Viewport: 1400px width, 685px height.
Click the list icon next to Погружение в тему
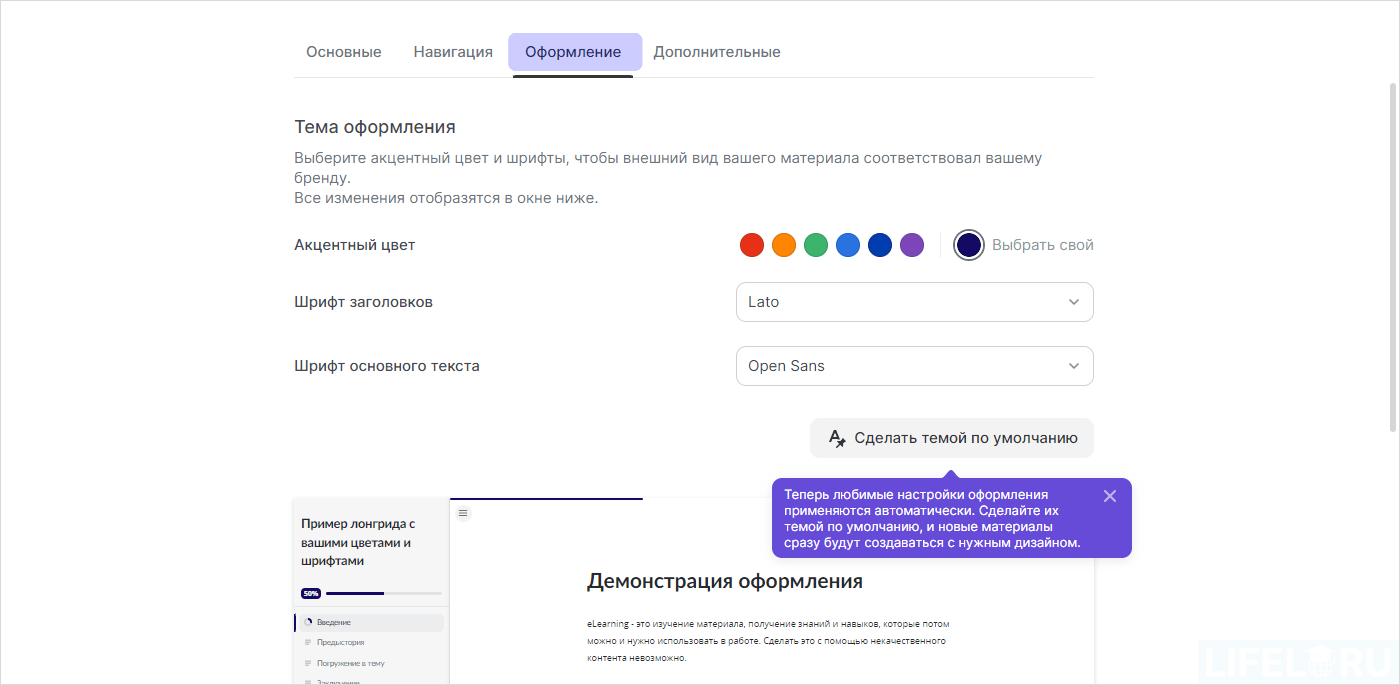point(308,663)
